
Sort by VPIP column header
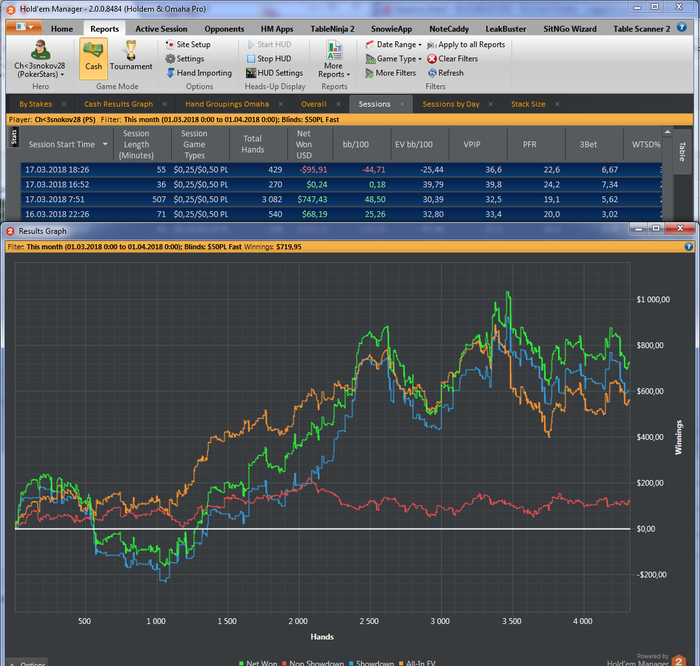[x=478, y=144]
